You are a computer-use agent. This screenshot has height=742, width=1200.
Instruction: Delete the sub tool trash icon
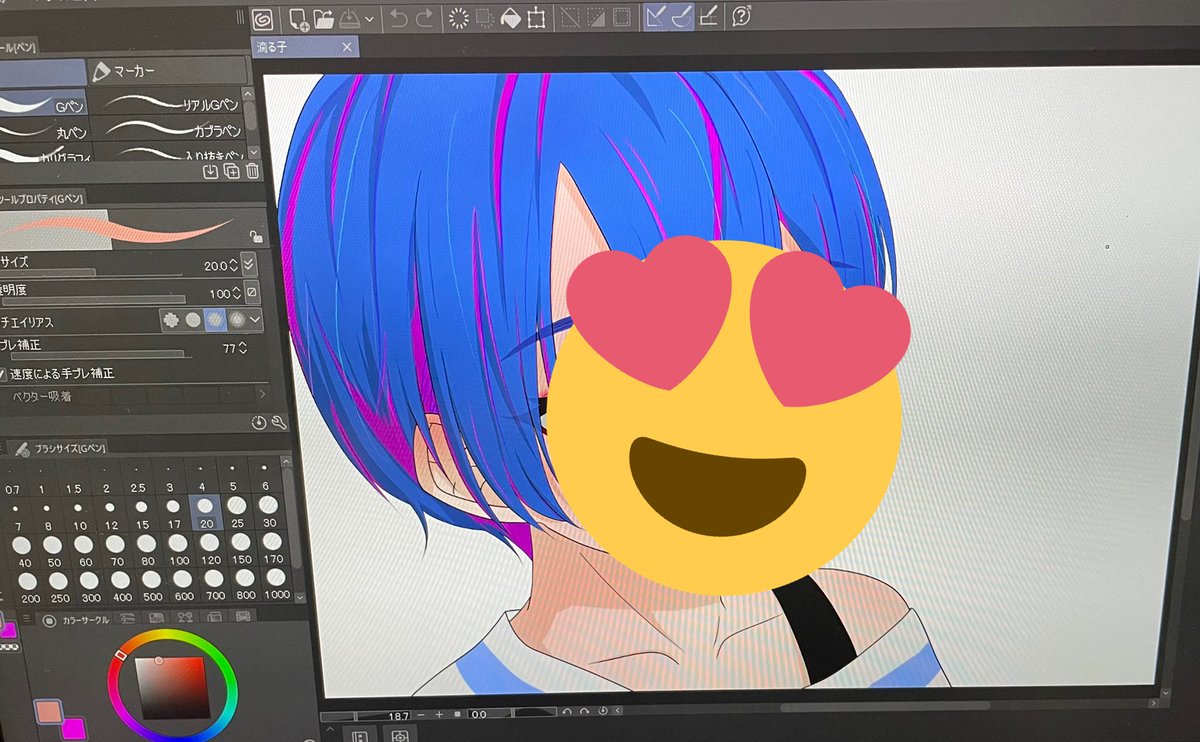(x=253, y=172)
